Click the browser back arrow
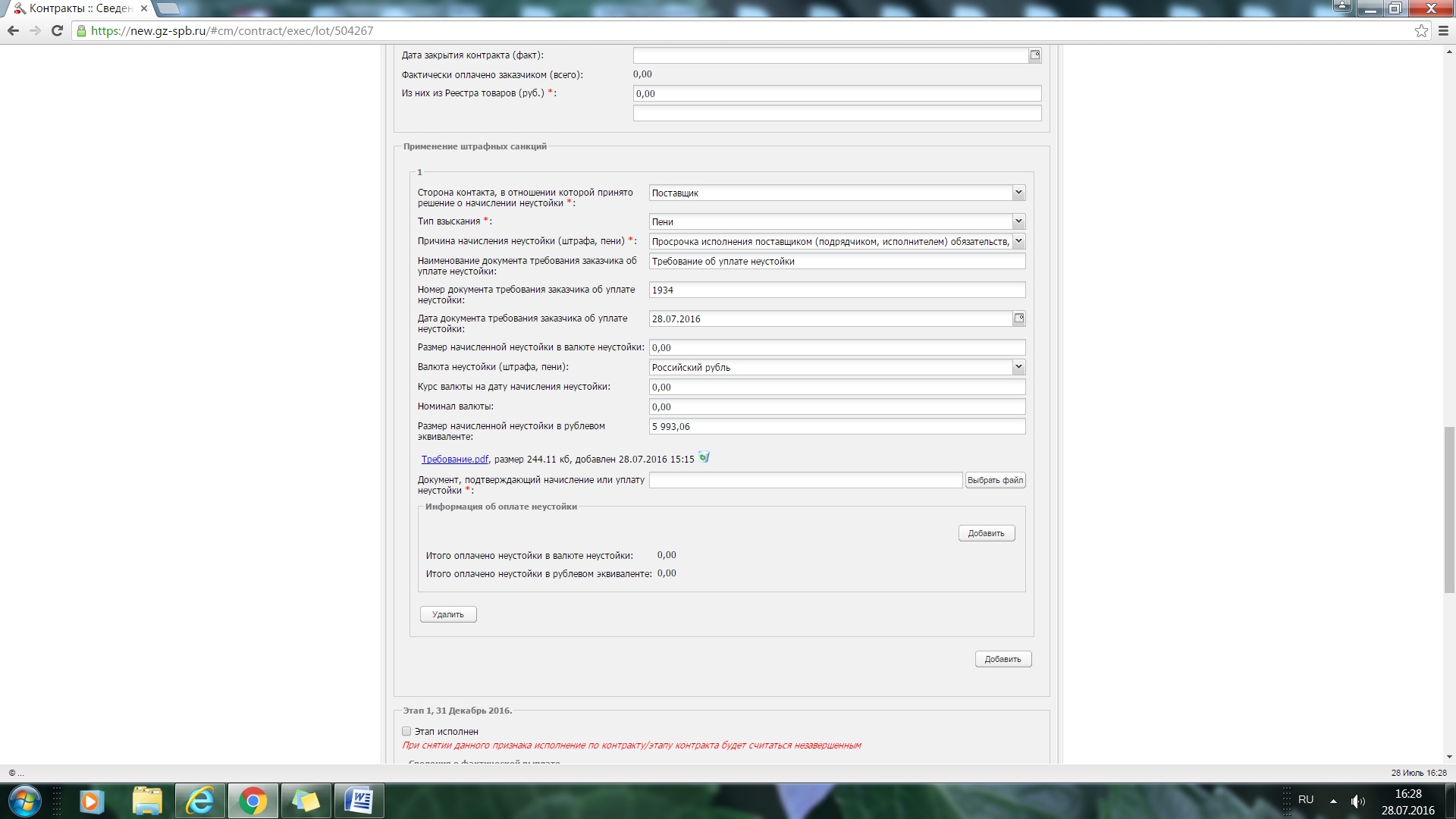The height and width of the screenshot is (819, 1456). [13, 31]
